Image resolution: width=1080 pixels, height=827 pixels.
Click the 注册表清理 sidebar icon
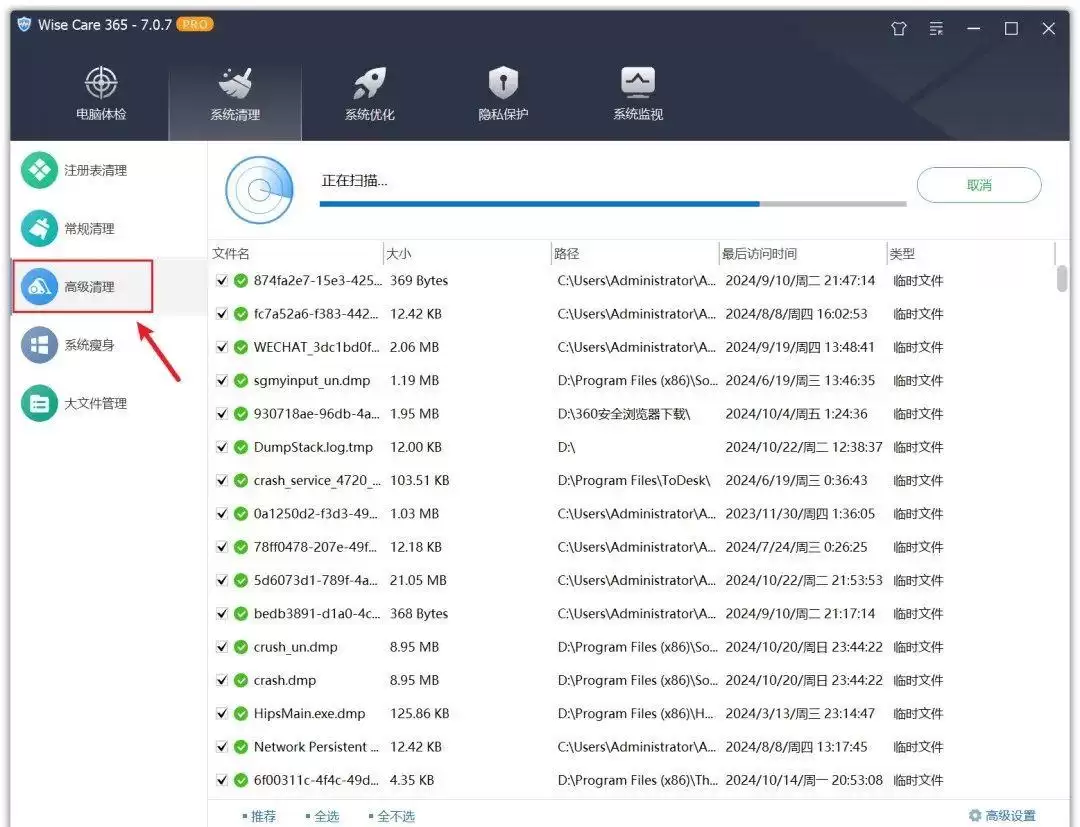click(x=39, y=170)
